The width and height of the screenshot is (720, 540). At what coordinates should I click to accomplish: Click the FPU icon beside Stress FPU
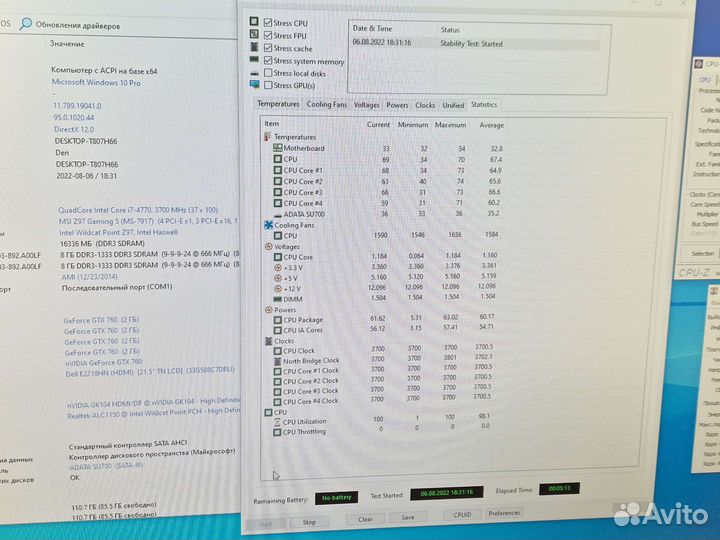click(x=254, y=34)
